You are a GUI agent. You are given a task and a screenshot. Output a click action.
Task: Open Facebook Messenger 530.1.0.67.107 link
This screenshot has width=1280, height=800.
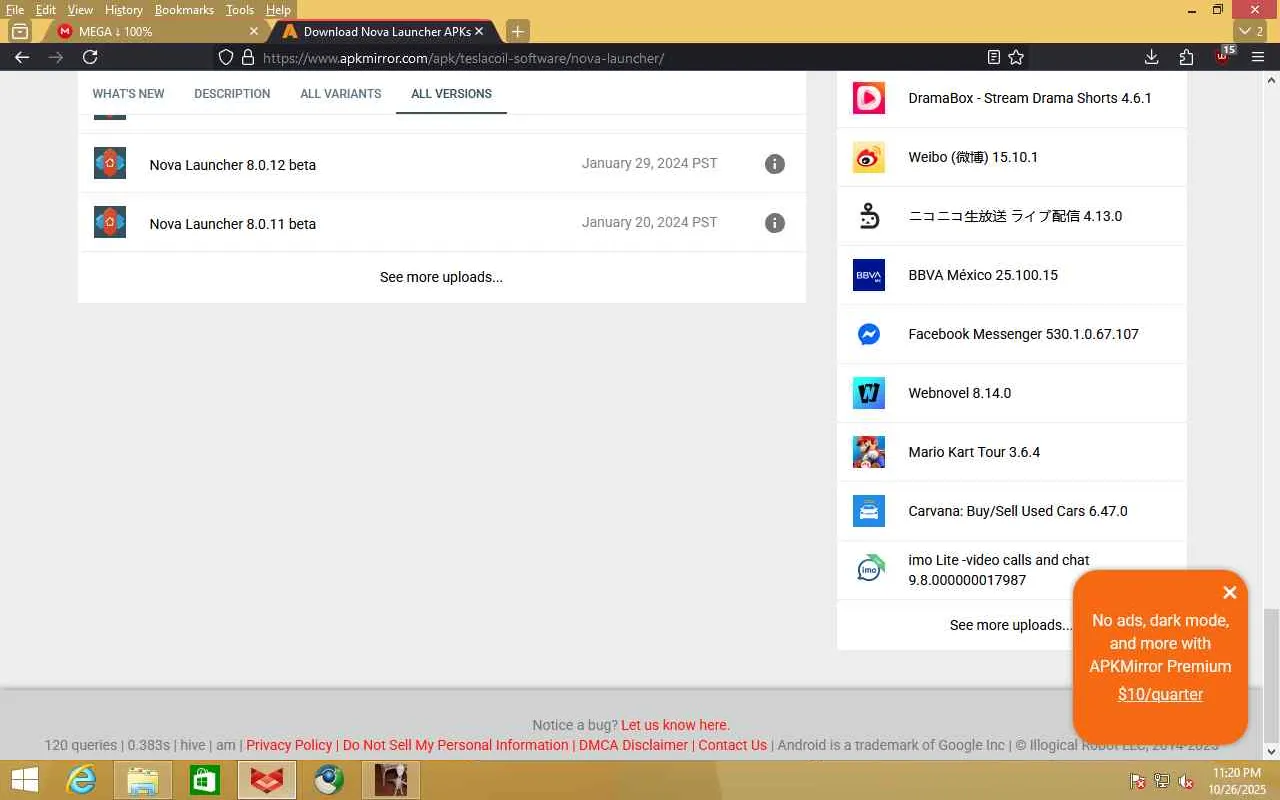click(1023, 334)
